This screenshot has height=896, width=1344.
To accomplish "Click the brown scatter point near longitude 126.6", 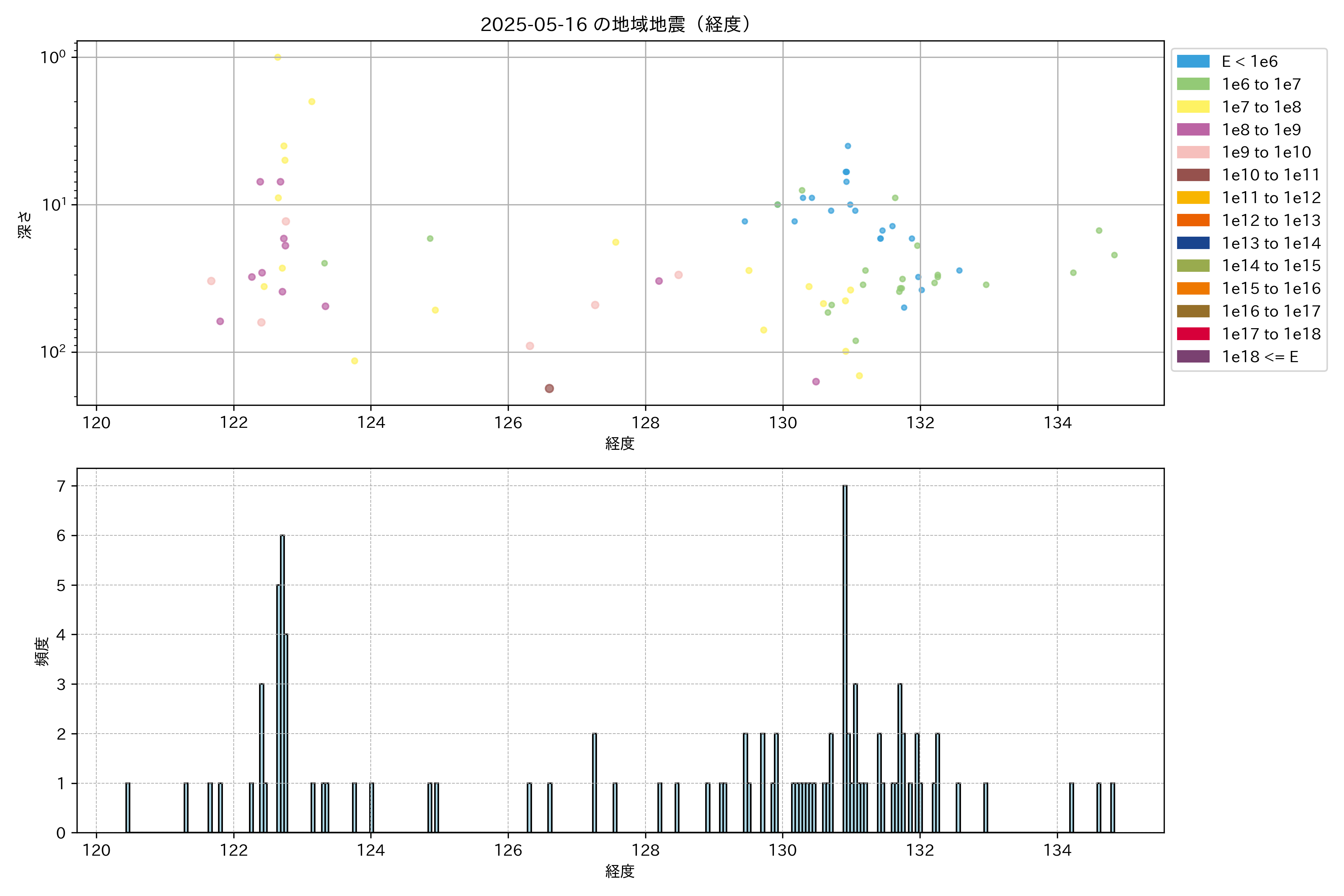I will pos(549,389).
